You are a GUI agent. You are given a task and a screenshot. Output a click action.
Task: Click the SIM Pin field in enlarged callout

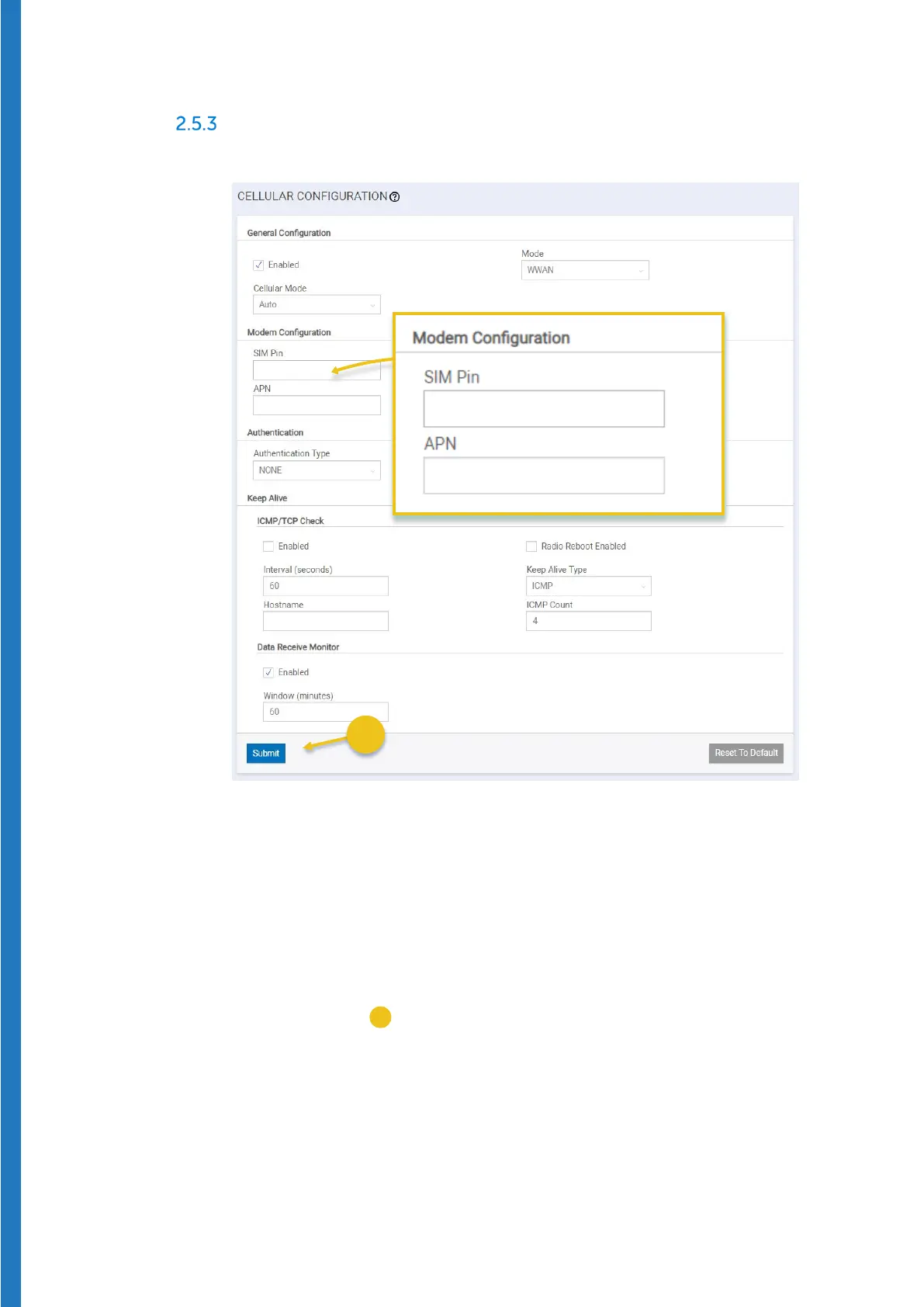544,409
